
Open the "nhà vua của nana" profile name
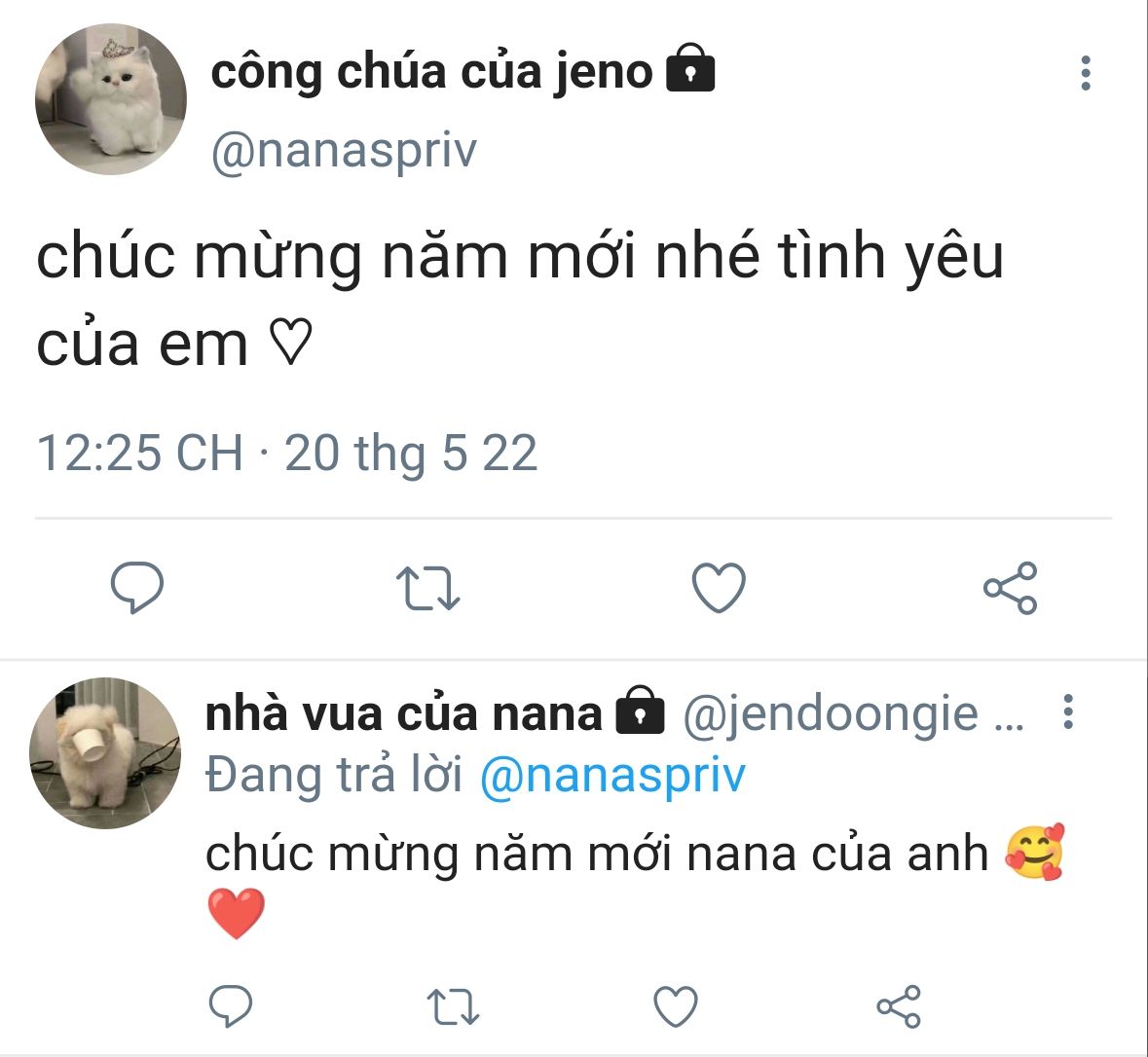point(404,713)
